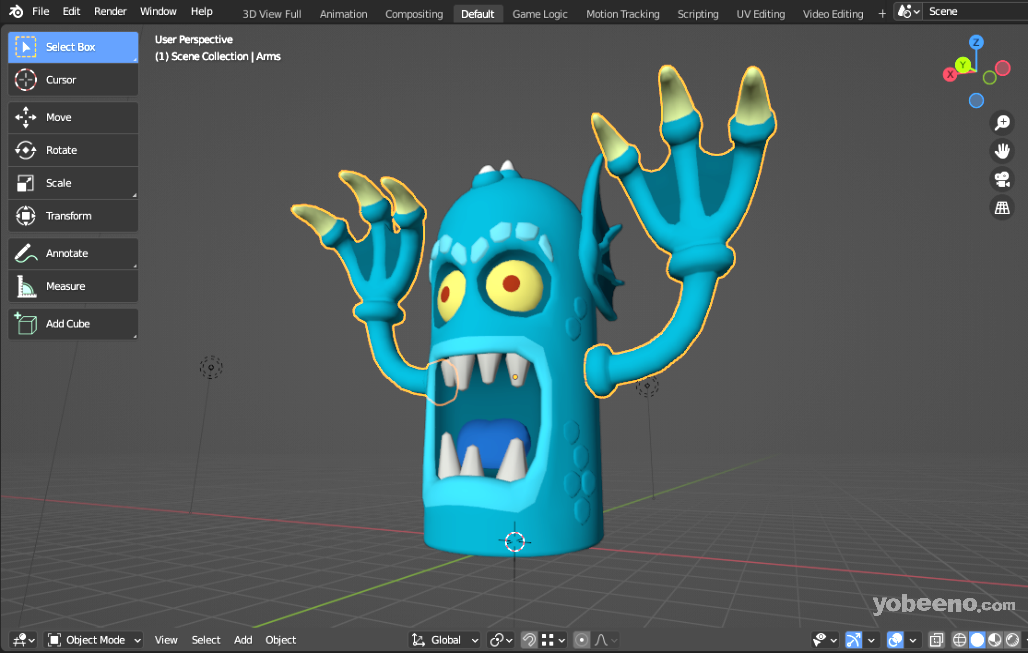This screenshot has width=1028, height=653.
Task: Select the Select Box tool
Action: (x=73, y=47)
